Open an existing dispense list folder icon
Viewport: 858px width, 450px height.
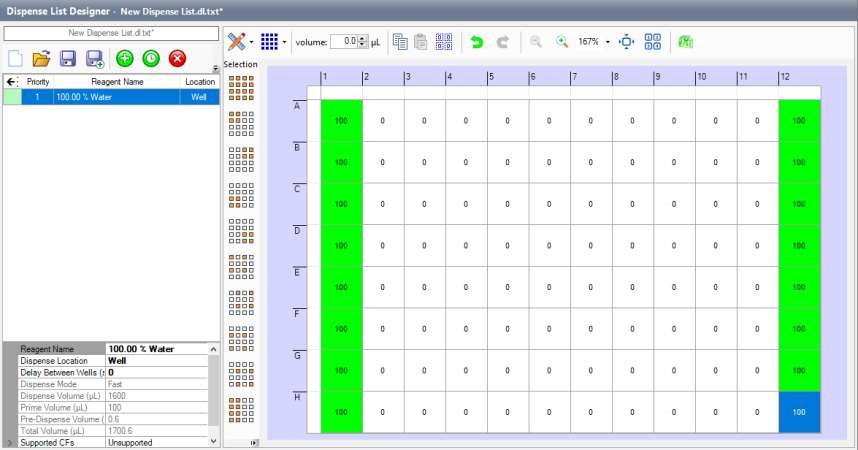[x=42, y=59]
